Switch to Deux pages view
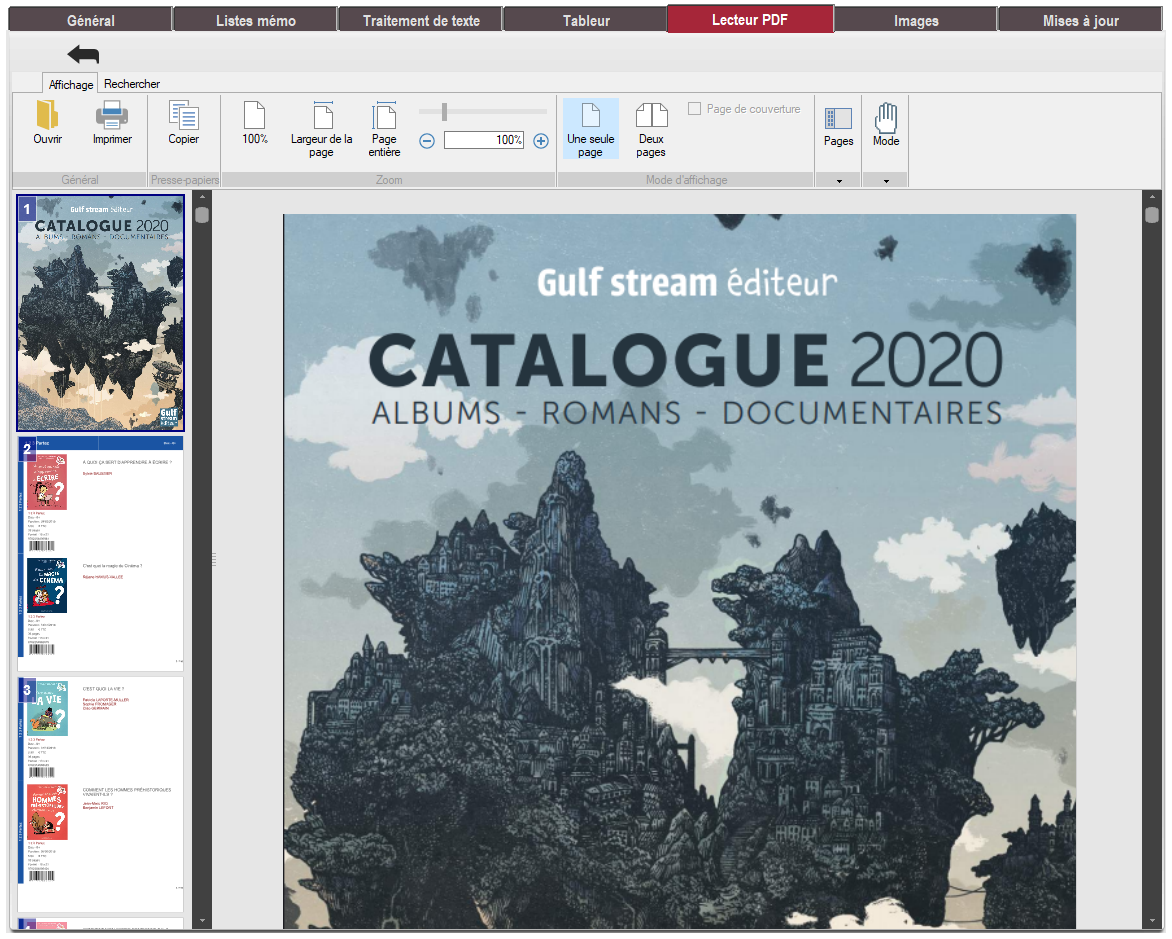 pyautogui.click(x=651, y=129)
